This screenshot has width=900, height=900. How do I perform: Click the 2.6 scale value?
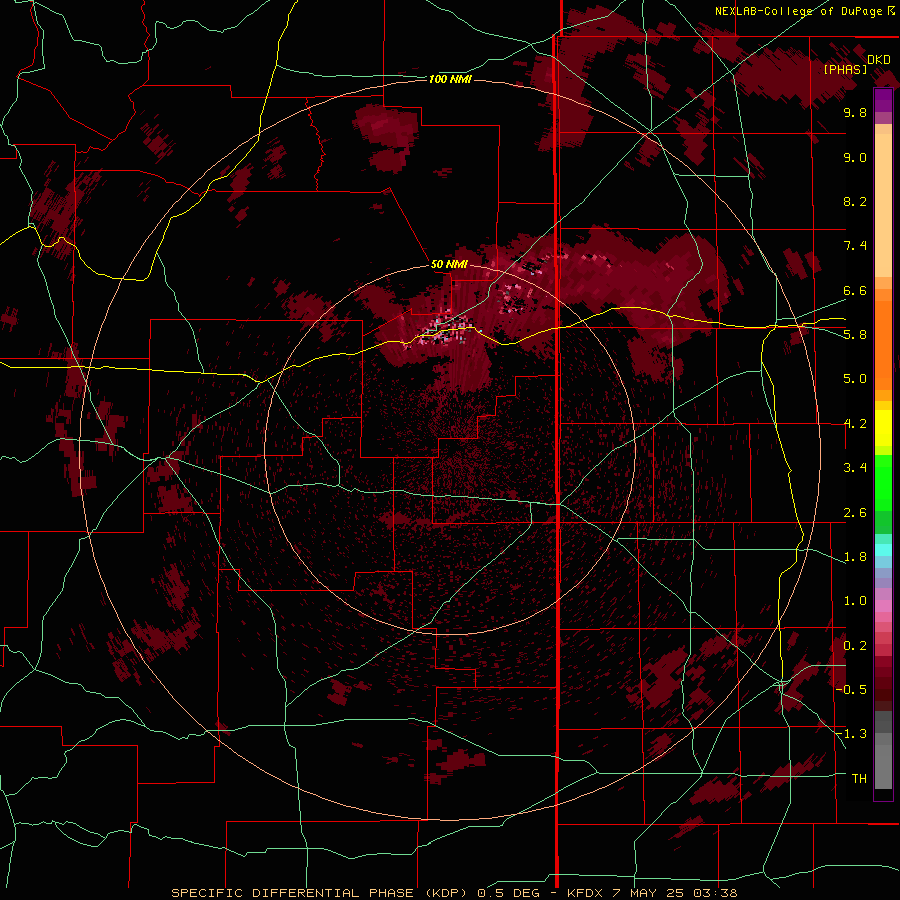click(x=855, y=513)
